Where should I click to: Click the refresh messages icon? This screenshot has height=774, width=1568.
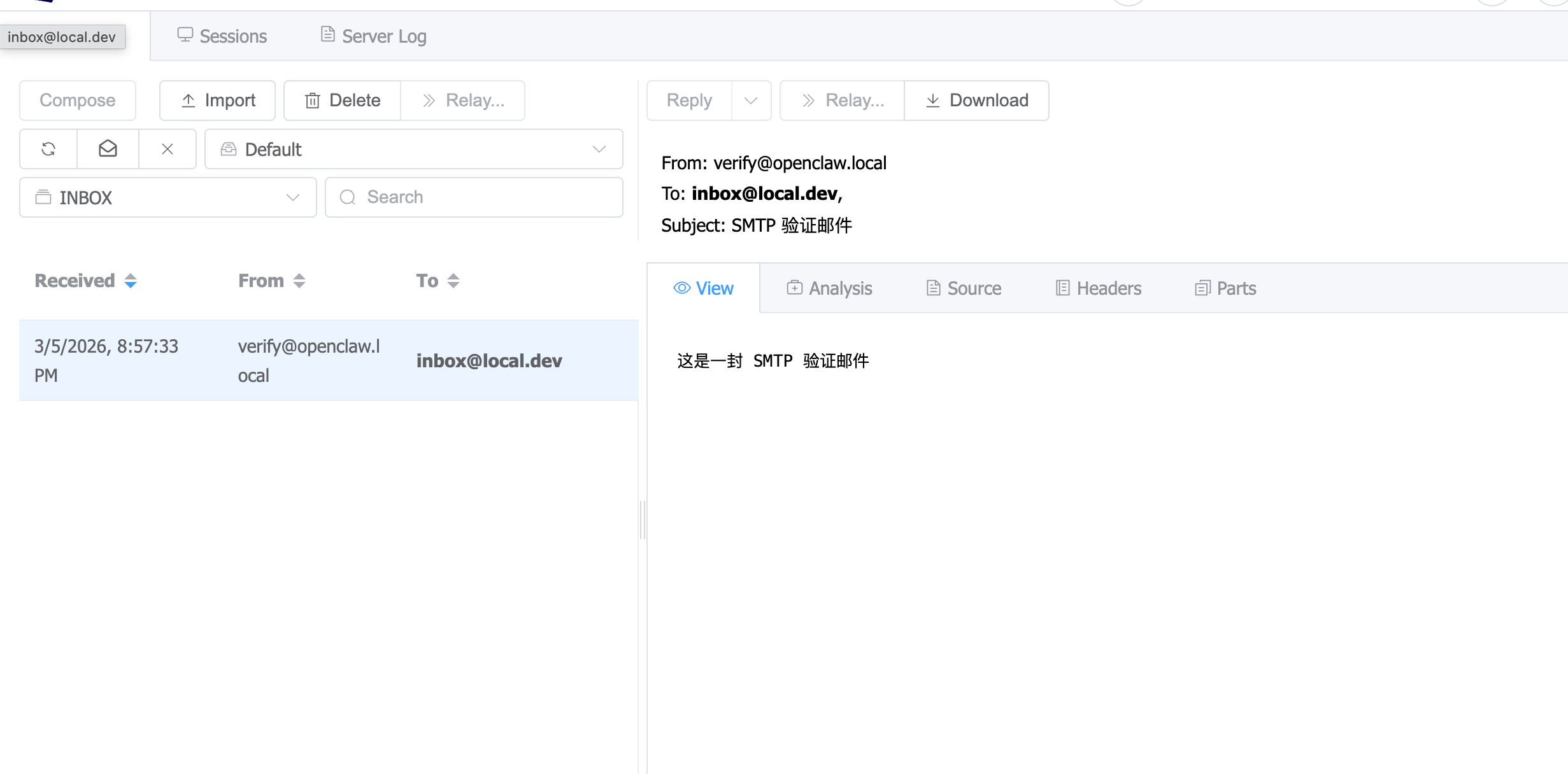click(48, 149)
